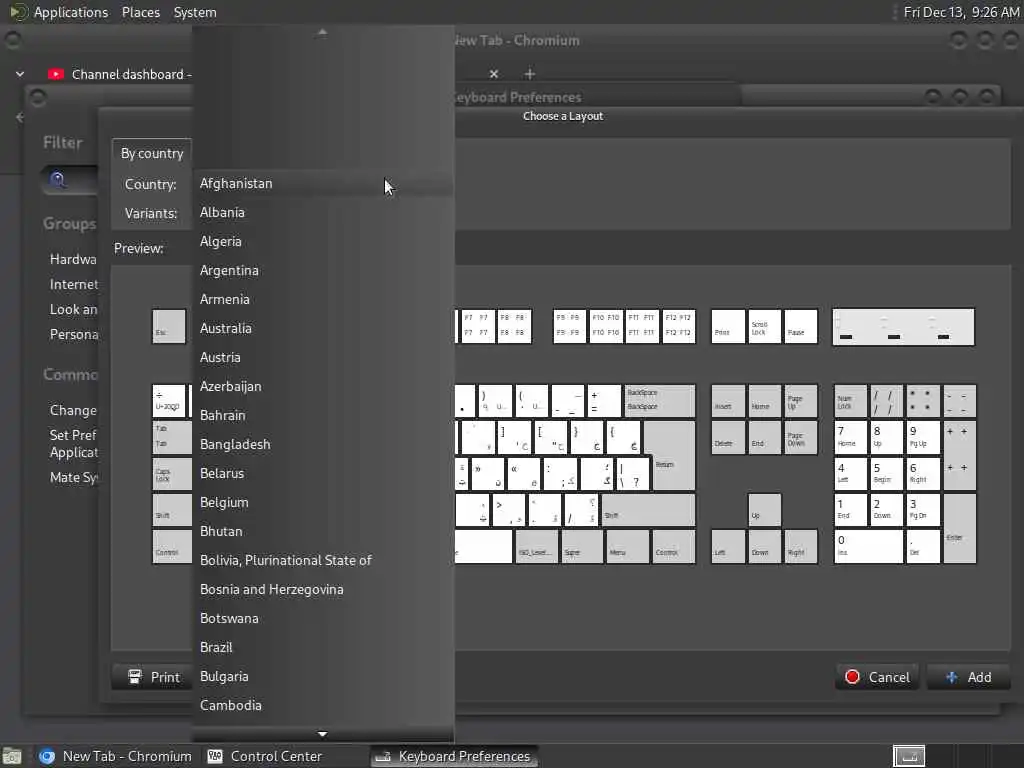1024x768 pixels.
Task: Open Internet group in Control Center
Action: pos(73,284)
